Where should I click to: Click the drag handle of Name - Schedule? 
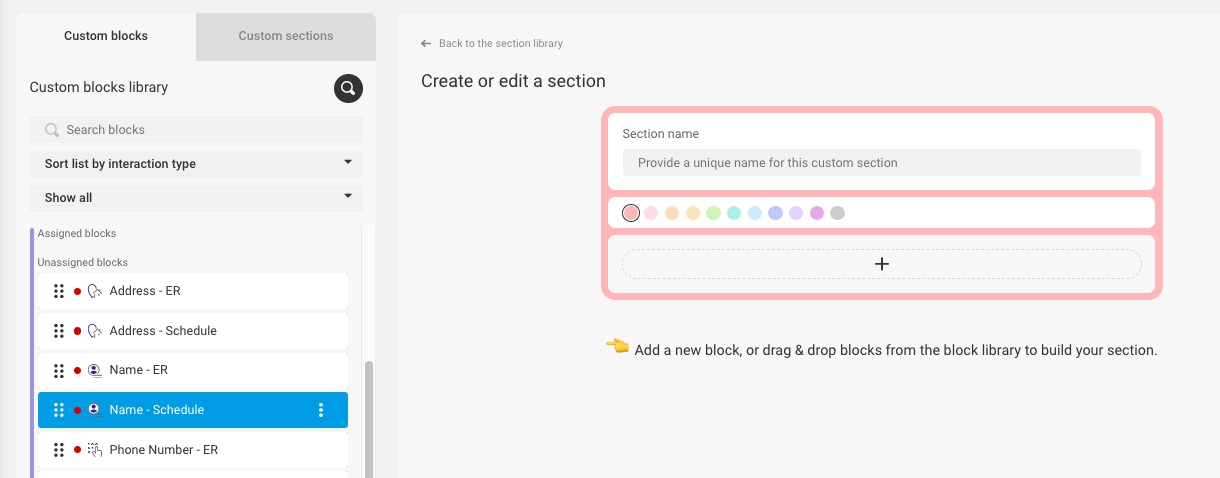tap(59, 410)
